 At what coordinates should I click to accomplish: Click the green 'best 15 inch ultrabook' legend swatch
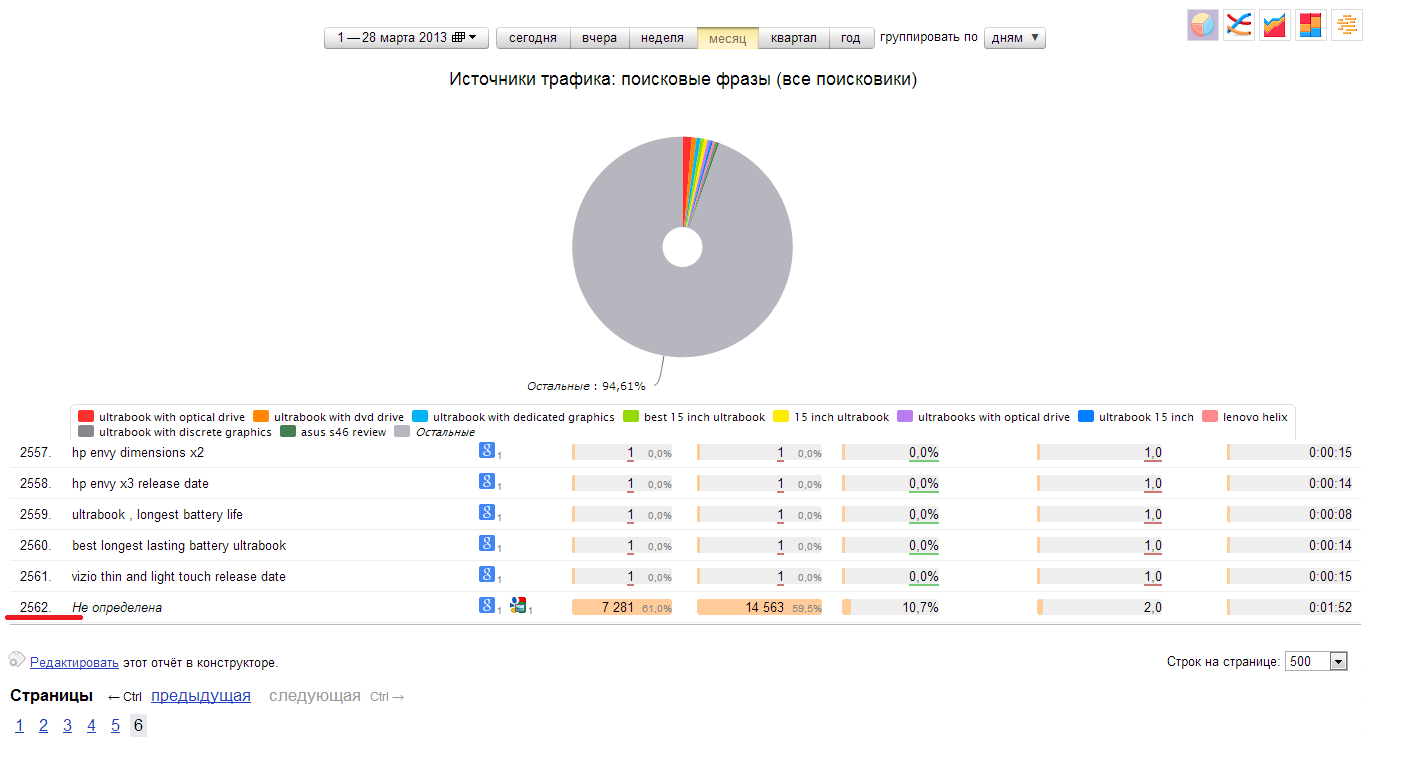coord(631,417)
